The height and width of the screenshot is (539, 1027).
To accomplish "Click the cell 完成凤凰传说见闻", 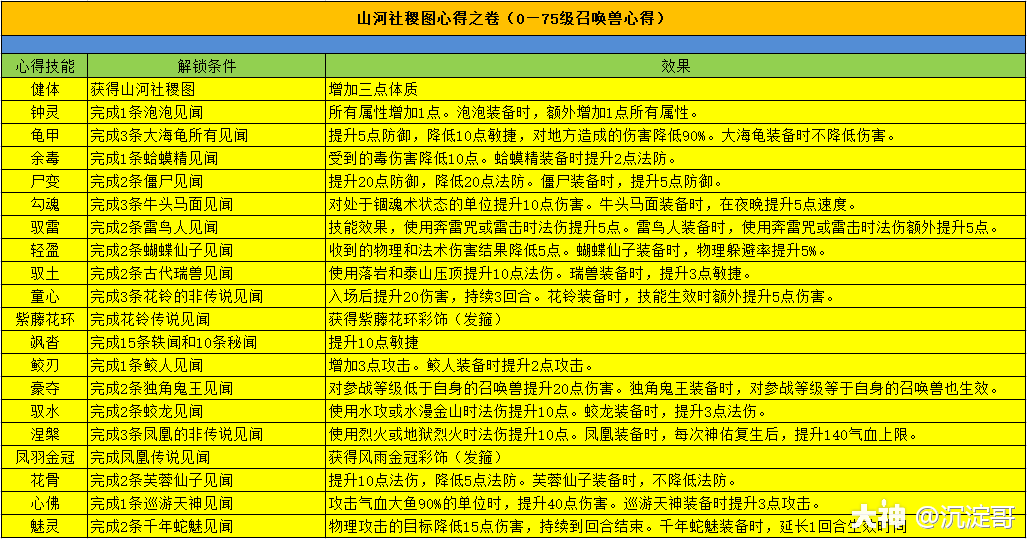I will click(206, 457).
